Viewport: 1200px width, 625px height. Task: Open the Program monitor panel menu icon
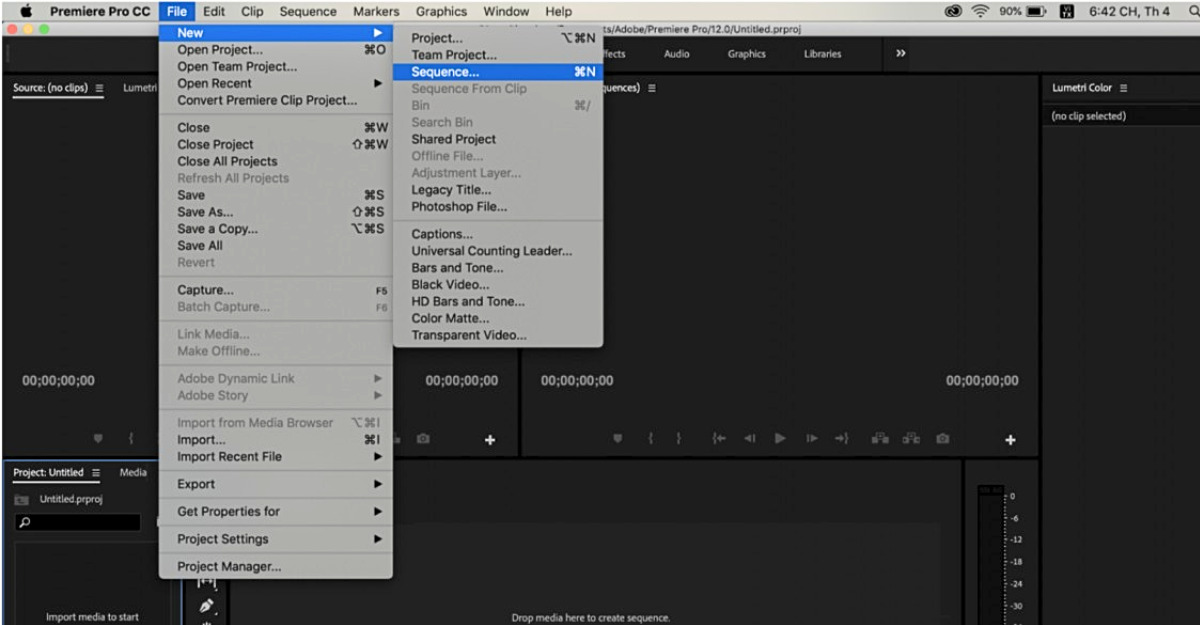click(x=652, y=88)
